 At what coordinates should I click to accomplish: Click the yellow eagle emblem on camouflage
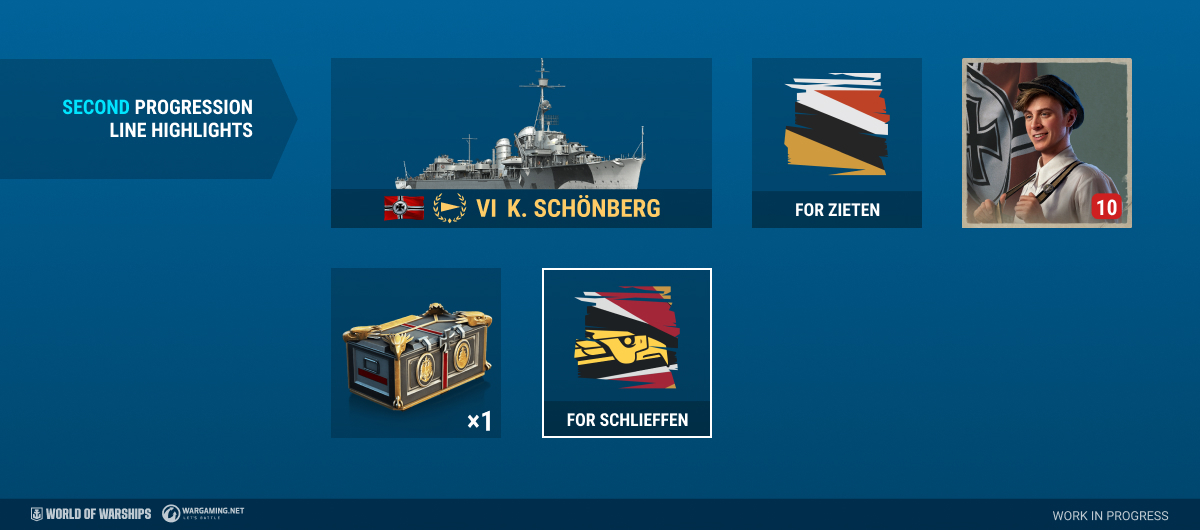tap(613, 348)
